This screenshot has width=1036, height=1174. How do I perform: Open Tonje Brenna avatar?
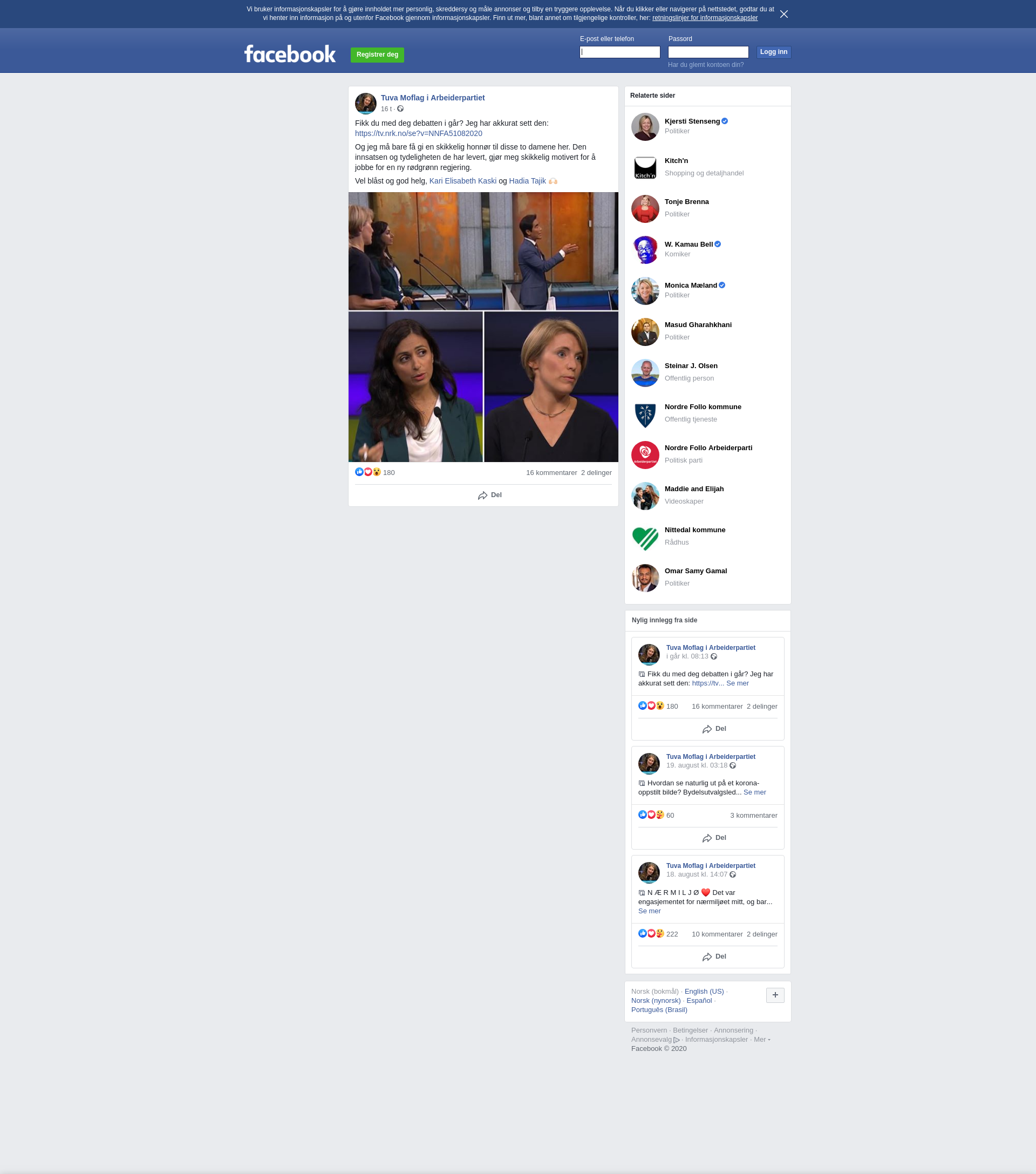click(x=645, y=209)
